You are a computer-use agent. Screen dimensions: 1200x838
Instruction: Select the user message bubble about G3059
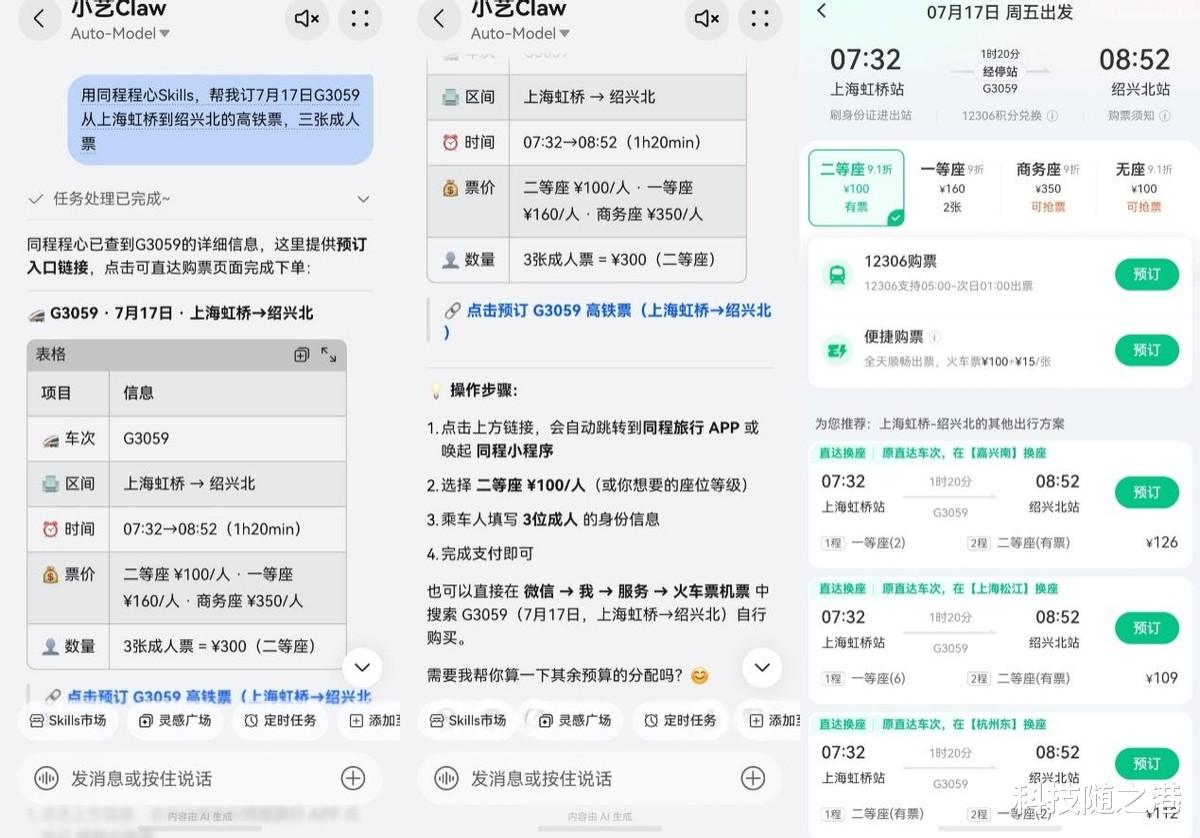[x=220, y=120]
